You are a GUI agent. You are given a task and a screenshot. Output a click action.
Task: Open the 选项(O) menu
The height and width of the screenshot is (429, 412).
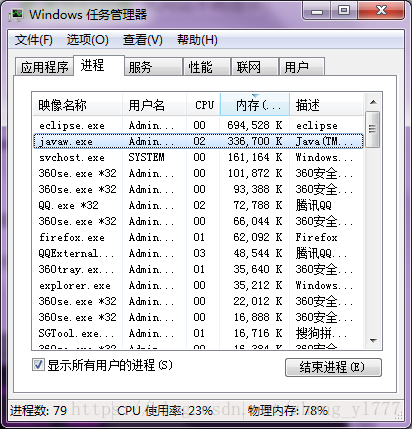pos(87,40)
